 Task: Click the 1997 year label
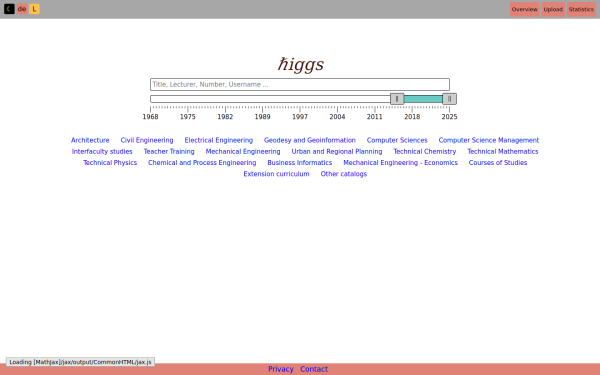click(x=300, y=117)
